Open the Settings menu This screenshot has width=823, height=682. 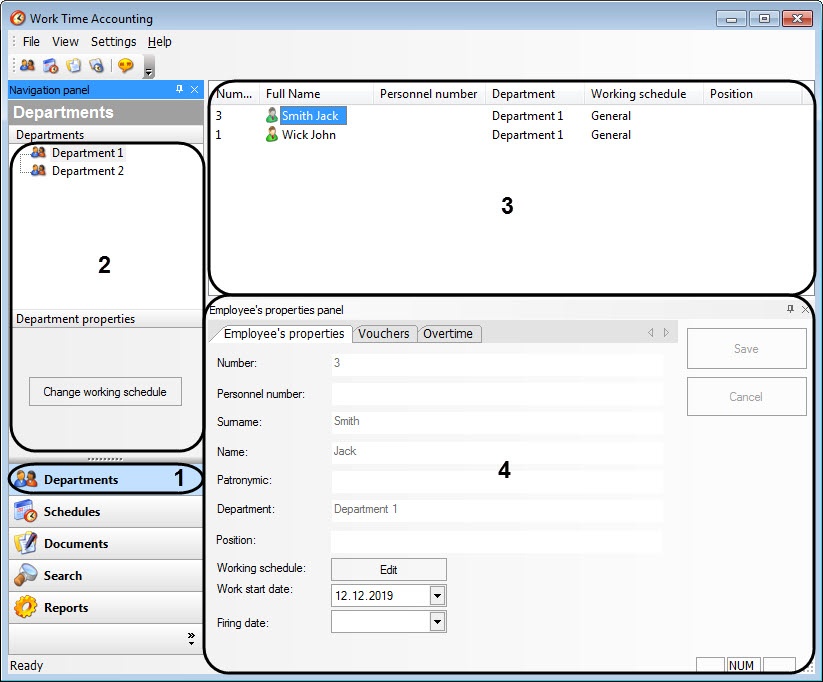click(x=113, y=42)
